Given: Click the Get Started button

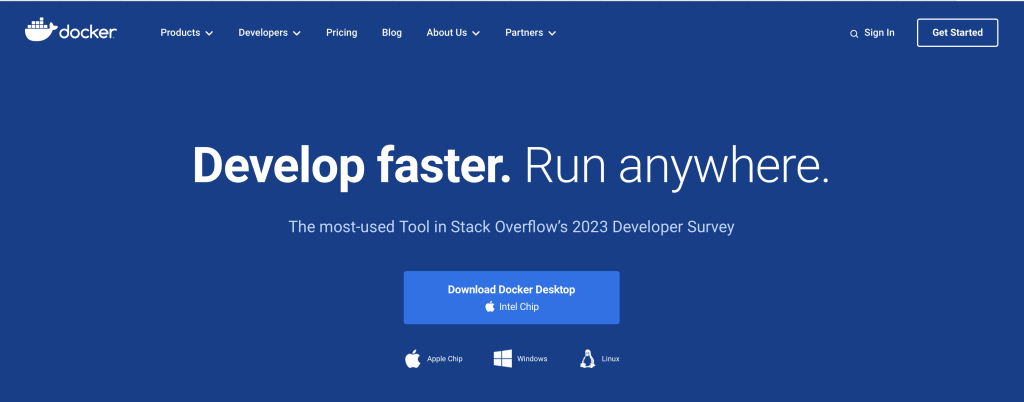Looking at the screenshot, I should (x=957, y=33).
